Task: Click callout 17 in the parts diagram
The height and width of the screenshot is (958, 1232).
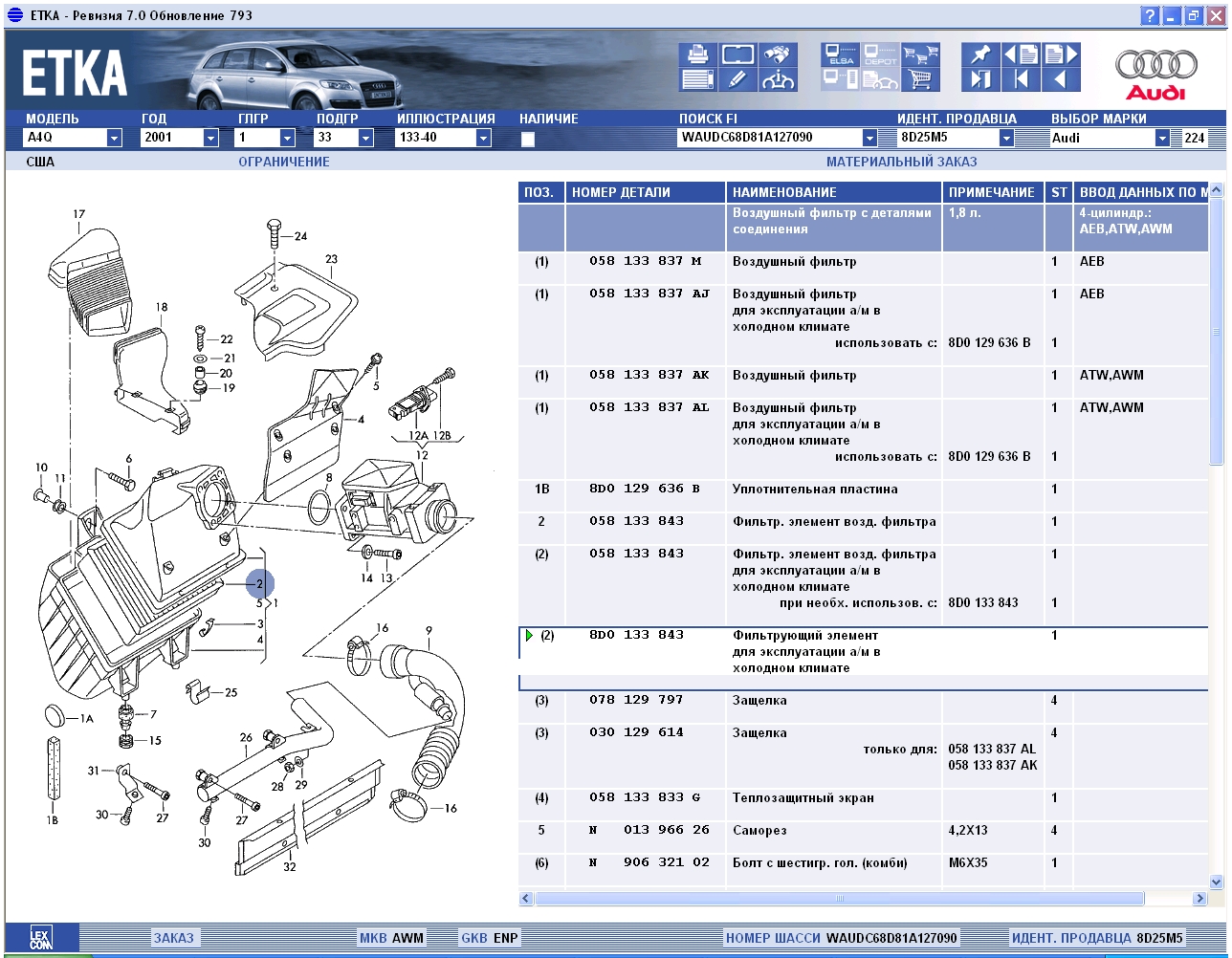Action: click(x=78, y=214)
